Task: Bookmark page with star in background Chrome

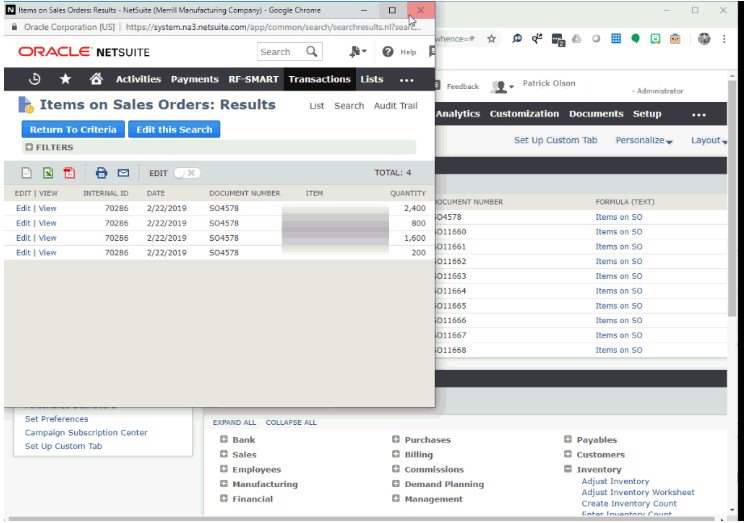Action: point(492,39)
